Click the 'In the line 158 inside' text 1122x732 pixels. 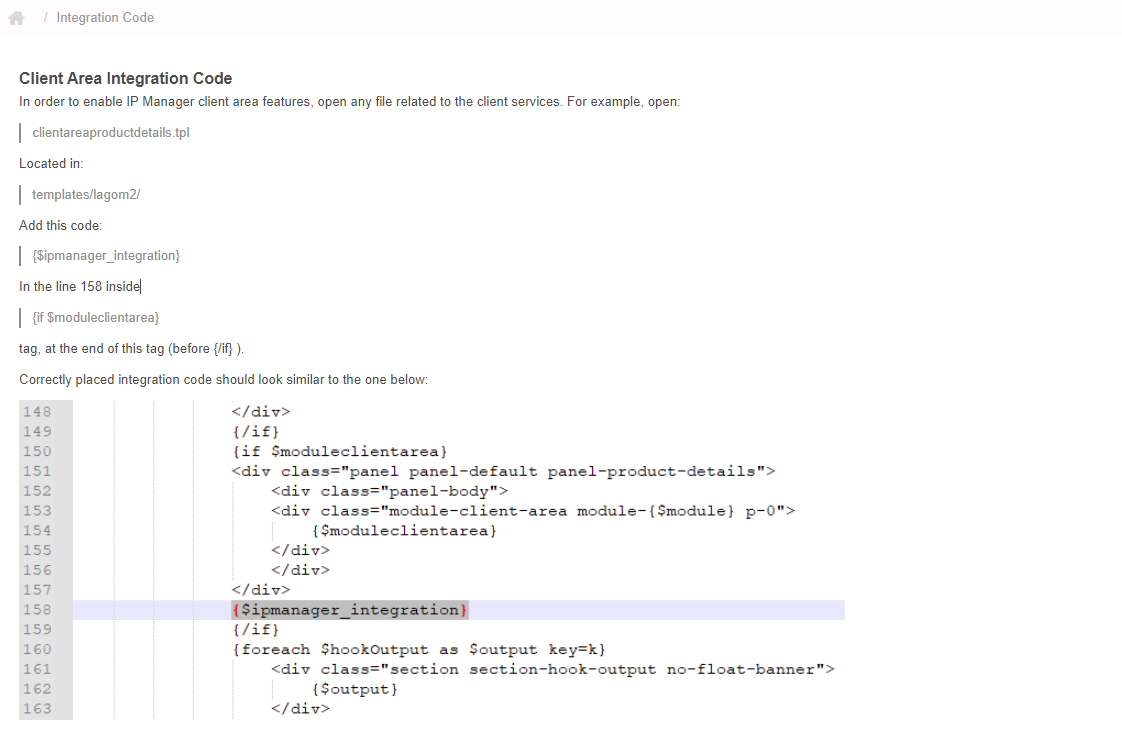(x=79, y=286)
